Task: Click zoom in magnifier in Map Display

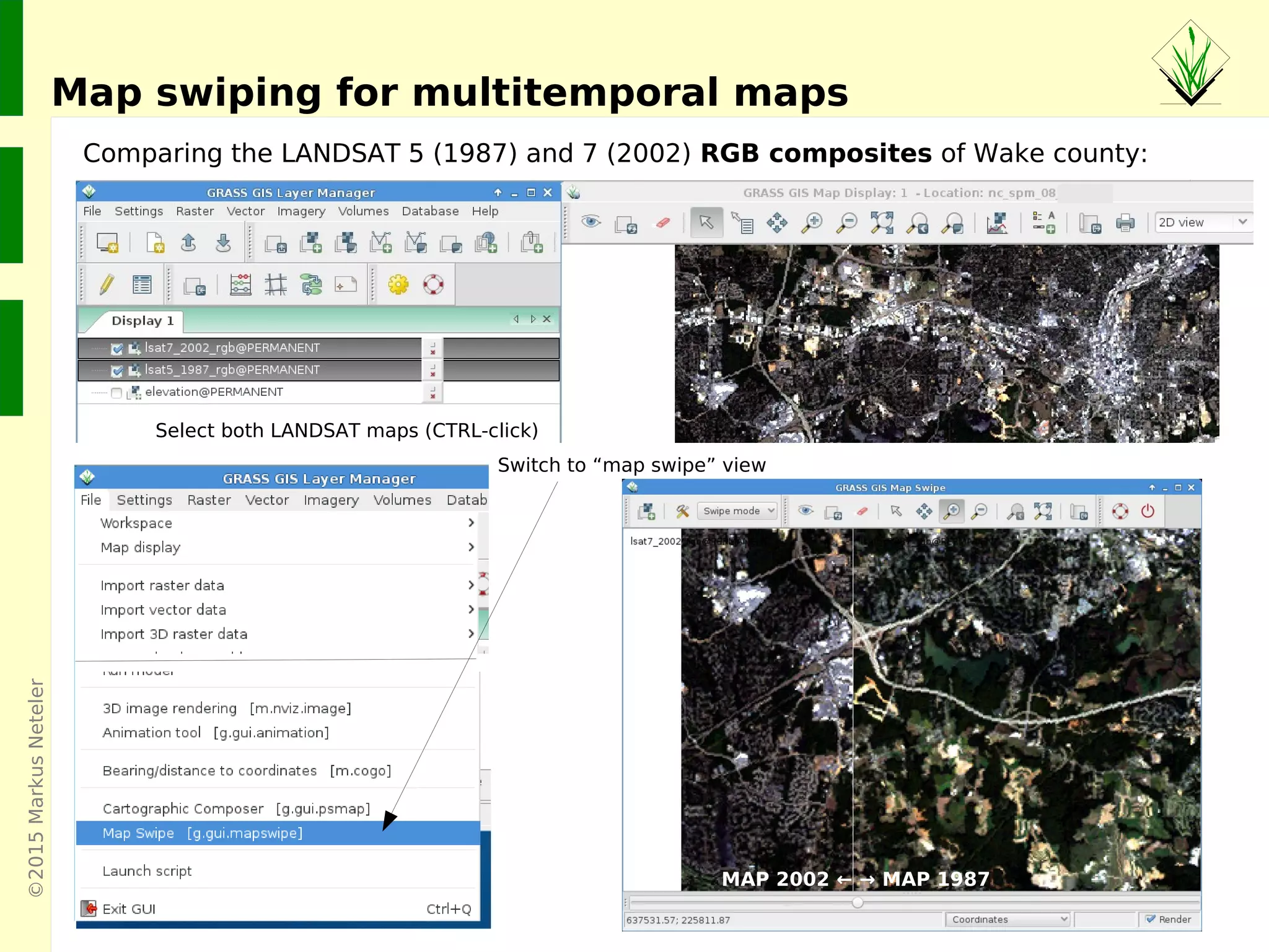Action: pos(812,222)
